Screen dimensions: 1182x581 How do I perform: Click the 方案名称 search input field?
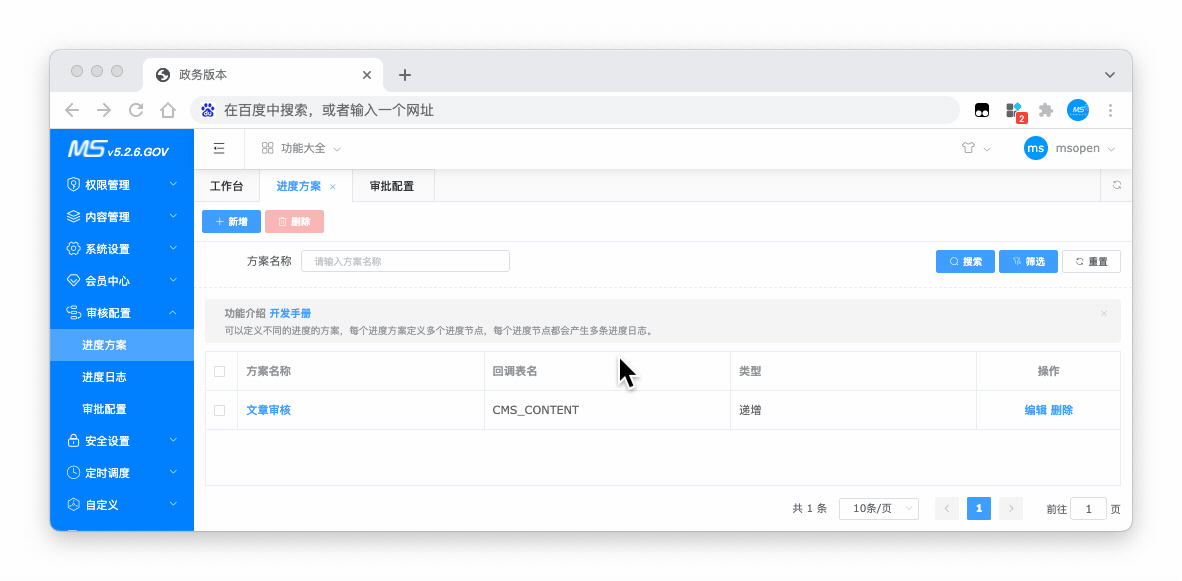pos(405,261)
